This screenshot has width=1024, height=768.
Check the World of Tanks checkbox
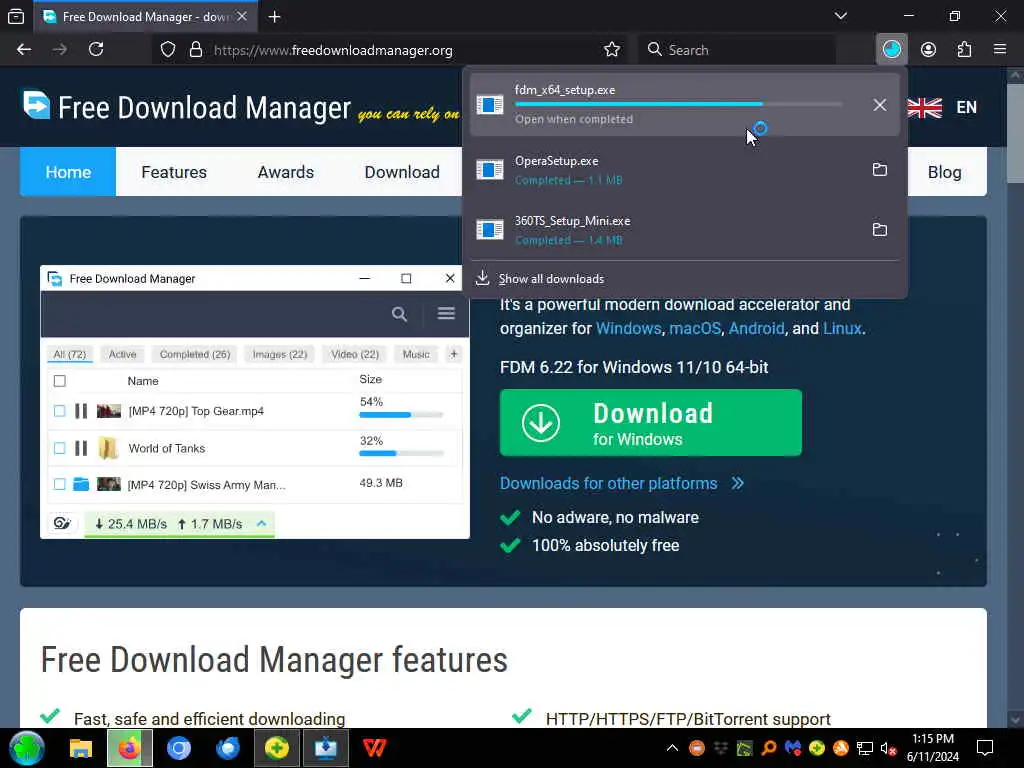pyautogui.click(x=59, y=448)
